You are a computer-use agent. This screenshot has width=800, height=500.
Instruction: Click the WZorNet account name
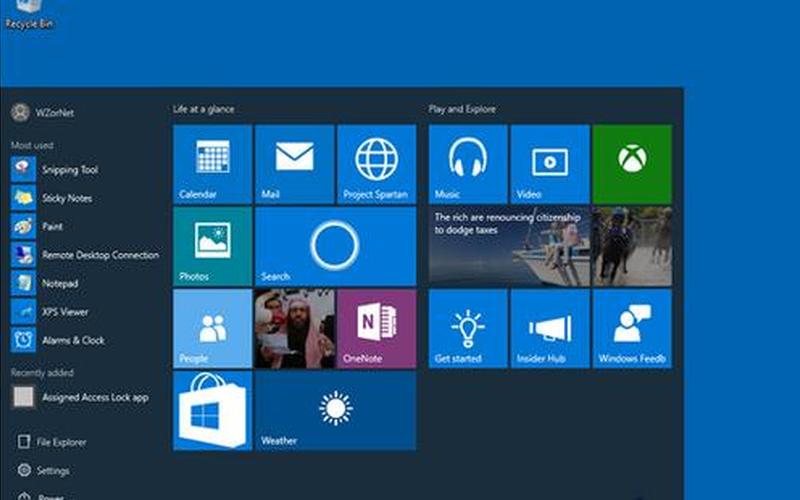[55, 113]
